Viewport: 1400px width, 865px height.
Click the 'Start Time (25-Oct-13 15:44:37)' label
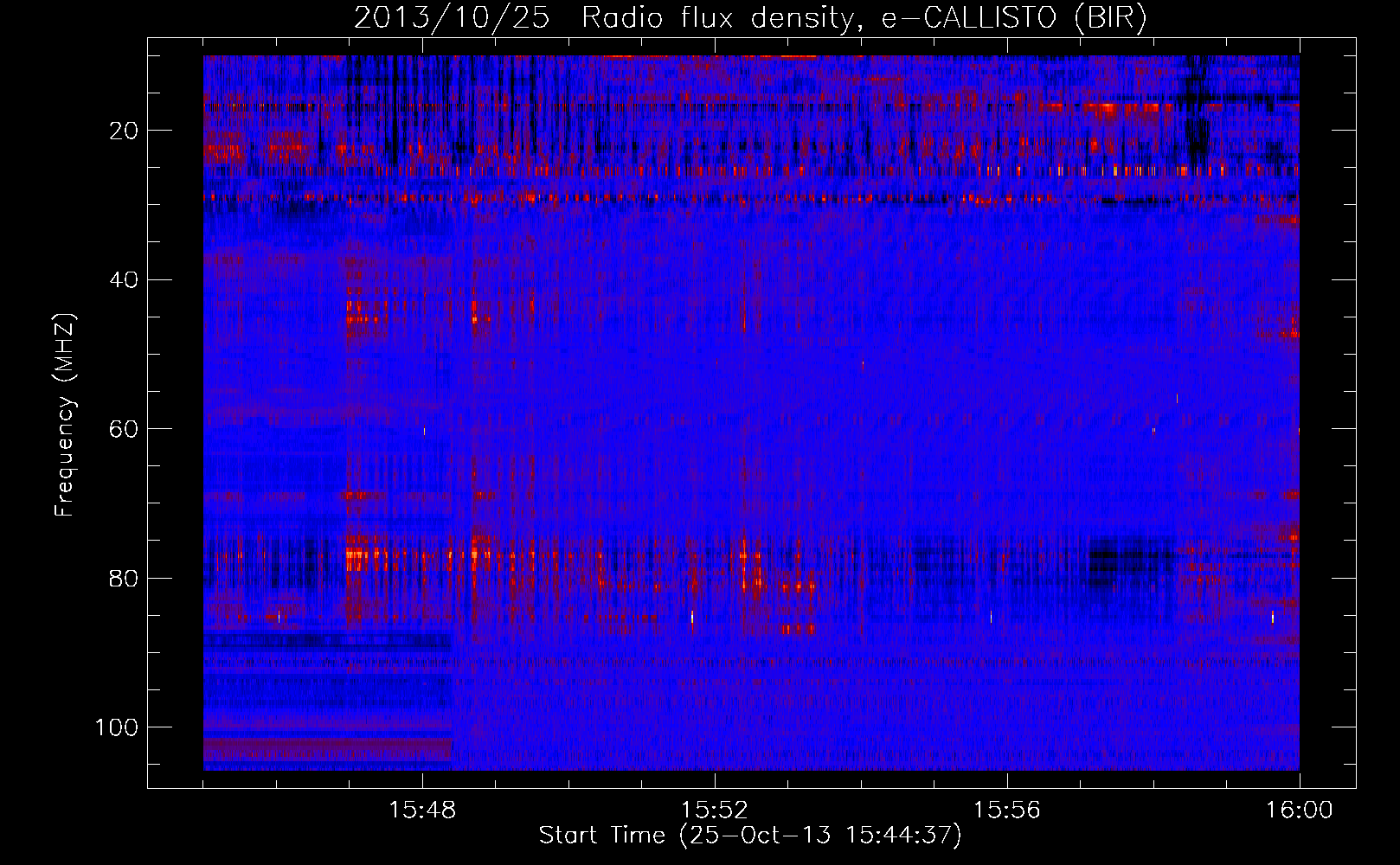click(x=750, y=836)
